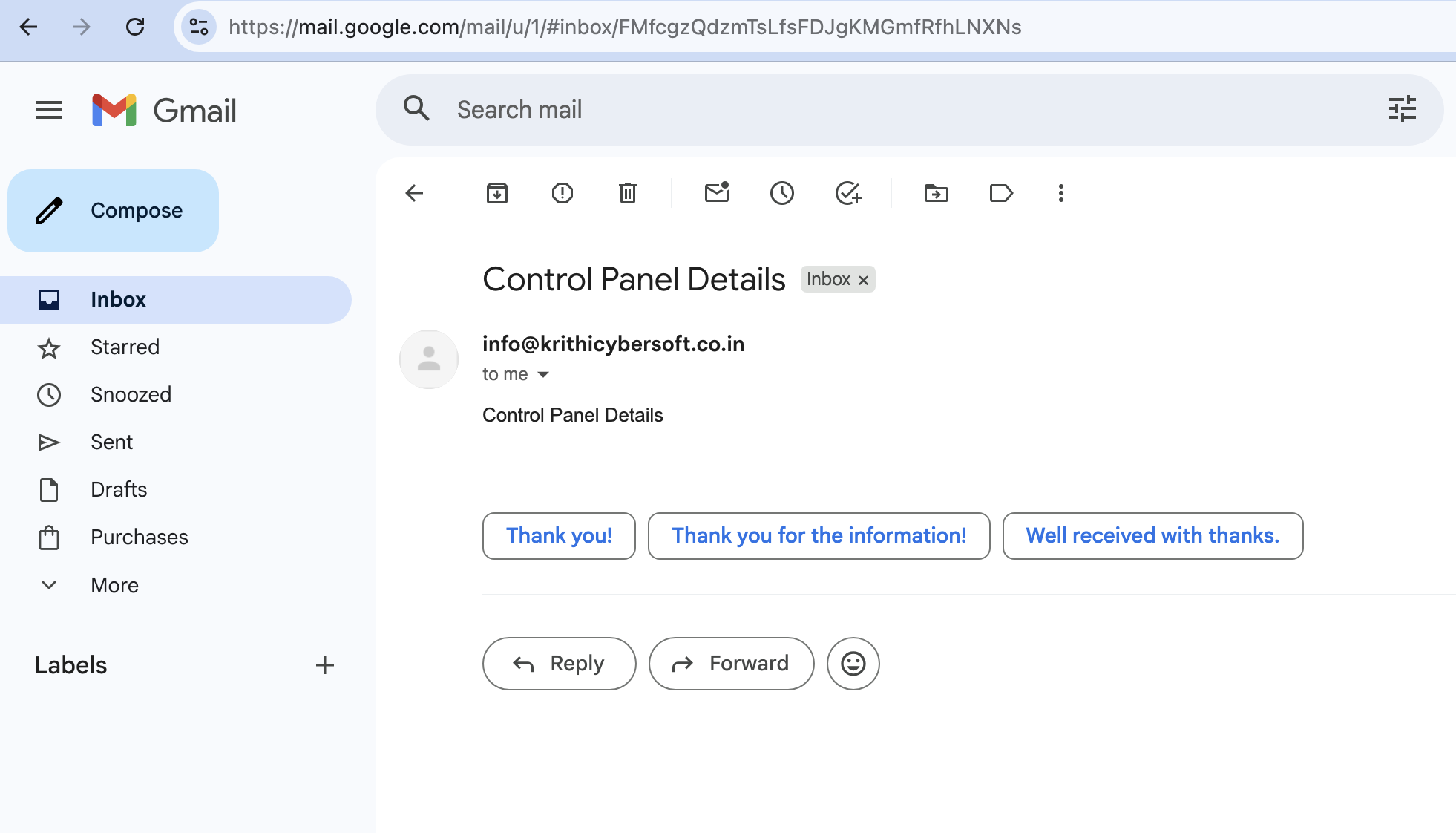Go to the Drafts folder
Screen dimensions: 1456x833
119,489
